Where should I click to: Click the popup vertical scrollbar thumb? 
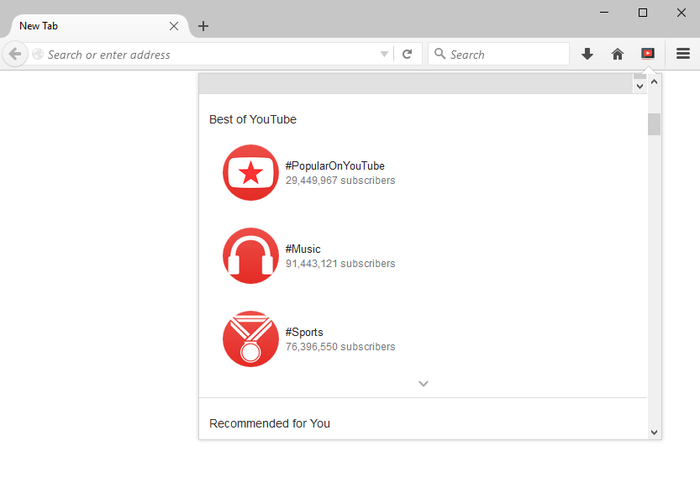654,124
